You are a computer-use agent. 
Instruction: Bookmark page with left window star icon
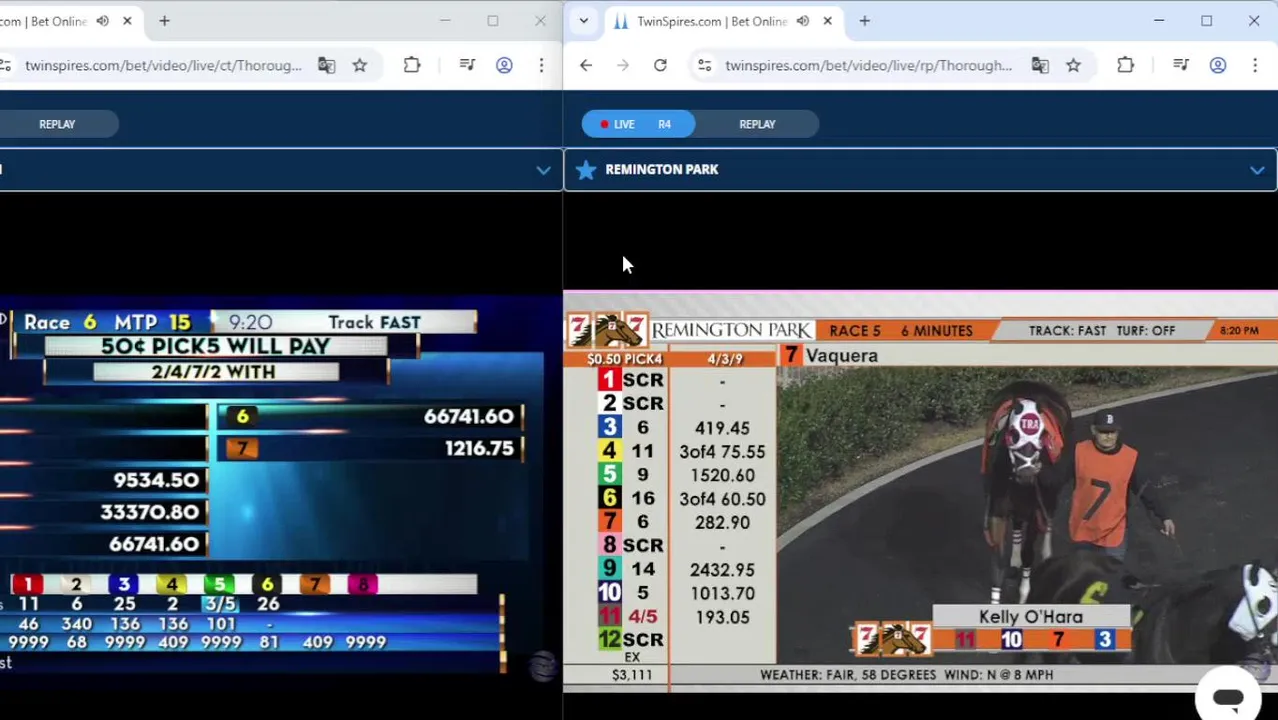point(360,65)
